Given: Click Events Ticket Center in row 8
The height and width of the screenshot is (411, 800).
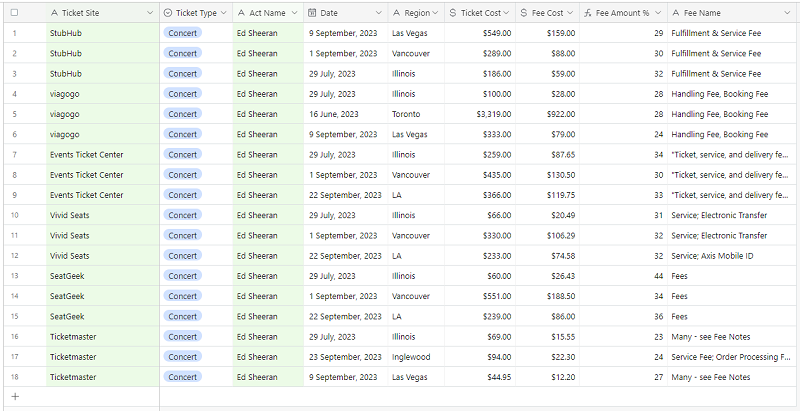Looking at the screenshot, I should [x=103, y=175].
